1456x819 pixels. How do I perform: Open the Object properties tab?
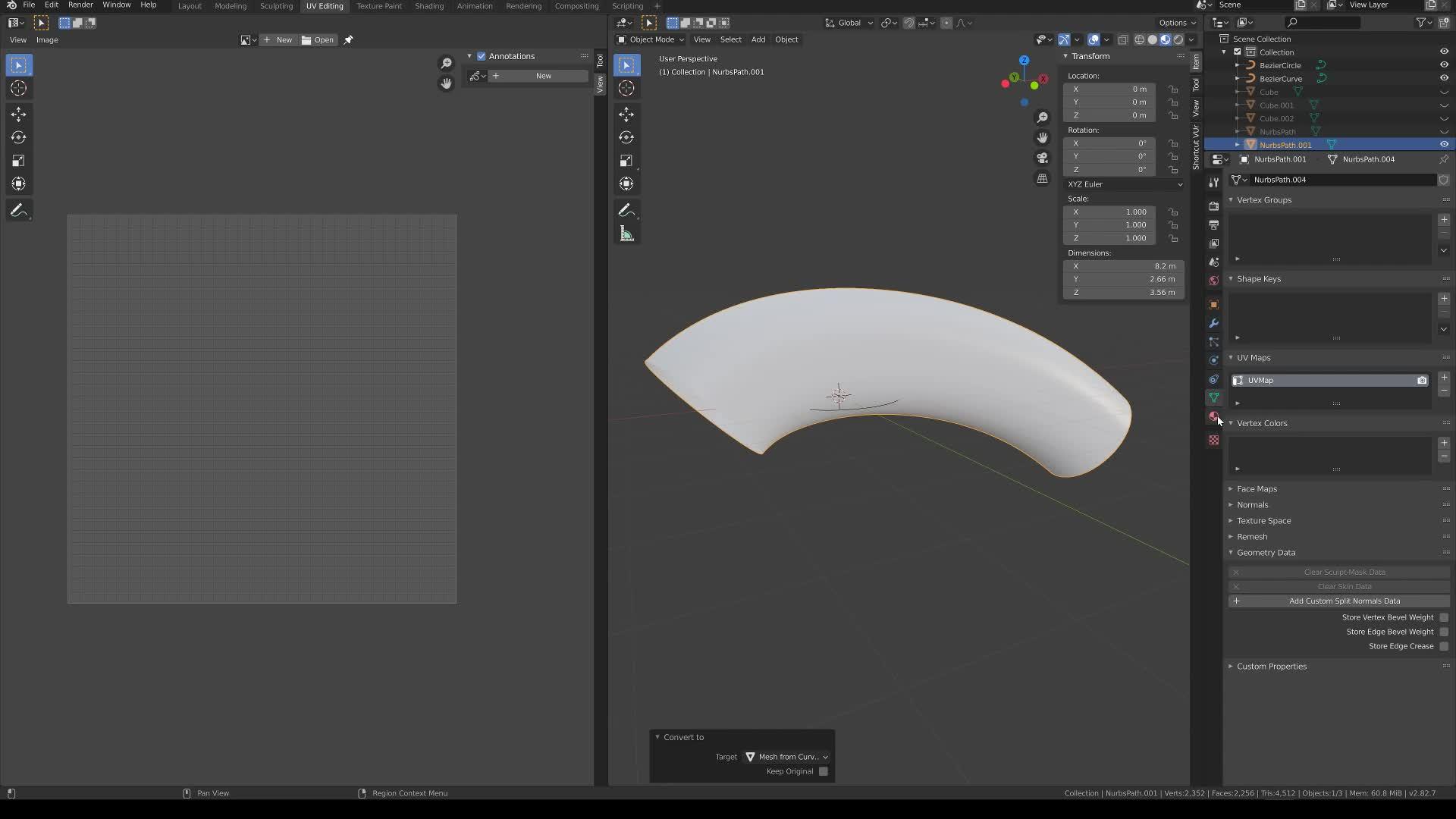1214,304
